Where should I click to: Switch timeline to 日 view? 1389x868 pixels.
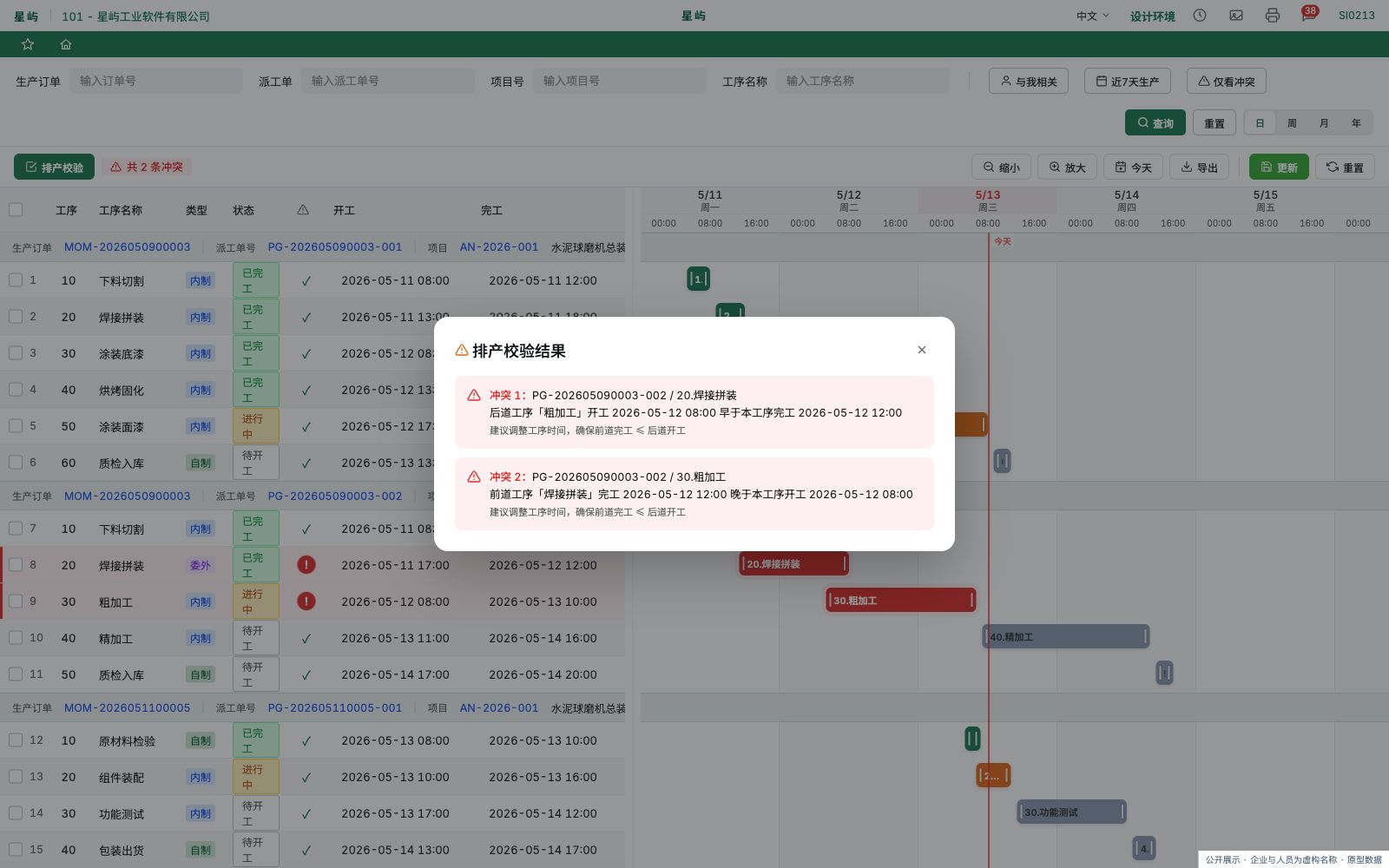click(1260, 122)
